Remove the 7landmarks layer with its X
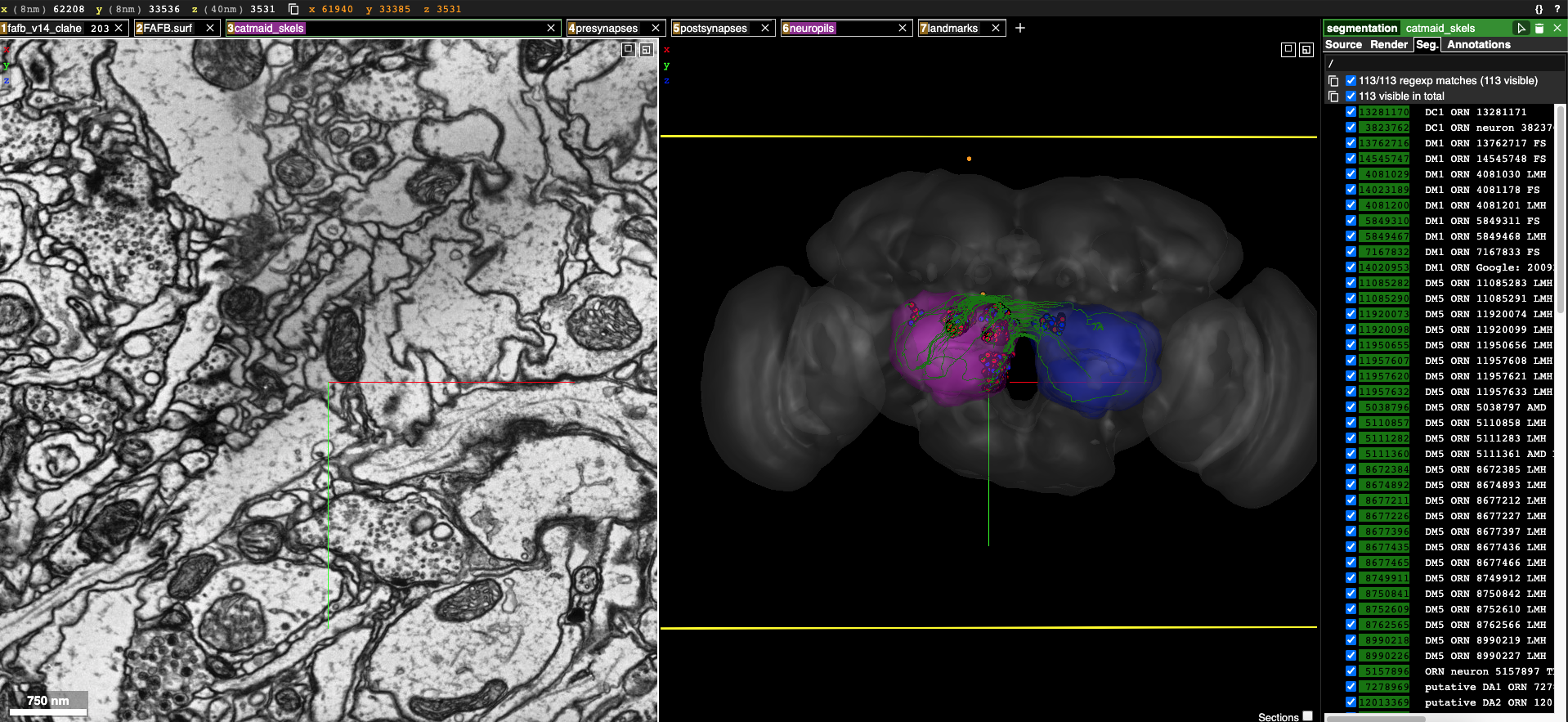This screenshot has height=722, width=1568. pos(995,28)
